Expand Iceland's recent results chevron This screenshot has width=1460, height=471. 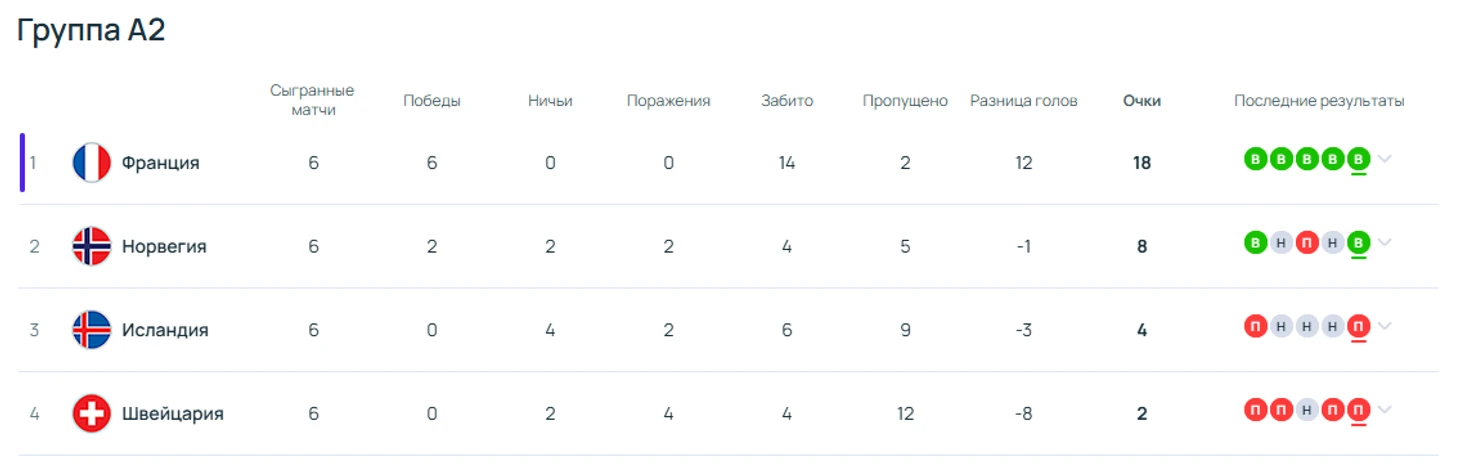(x=1384, y=327)
